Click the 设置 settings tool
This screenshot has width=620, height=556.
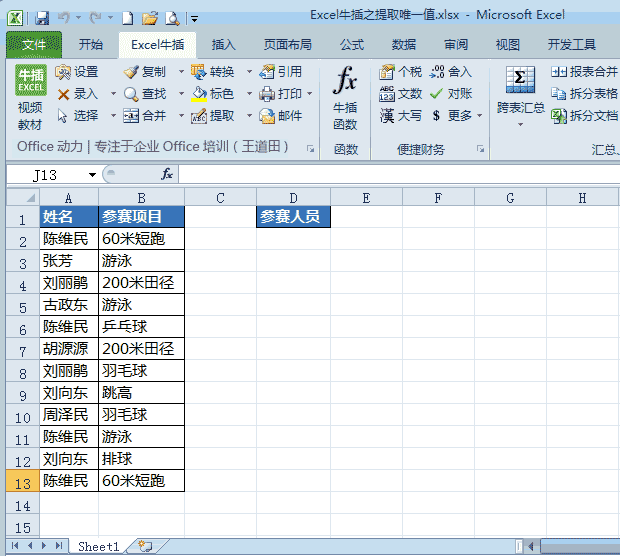pos(77,72)
